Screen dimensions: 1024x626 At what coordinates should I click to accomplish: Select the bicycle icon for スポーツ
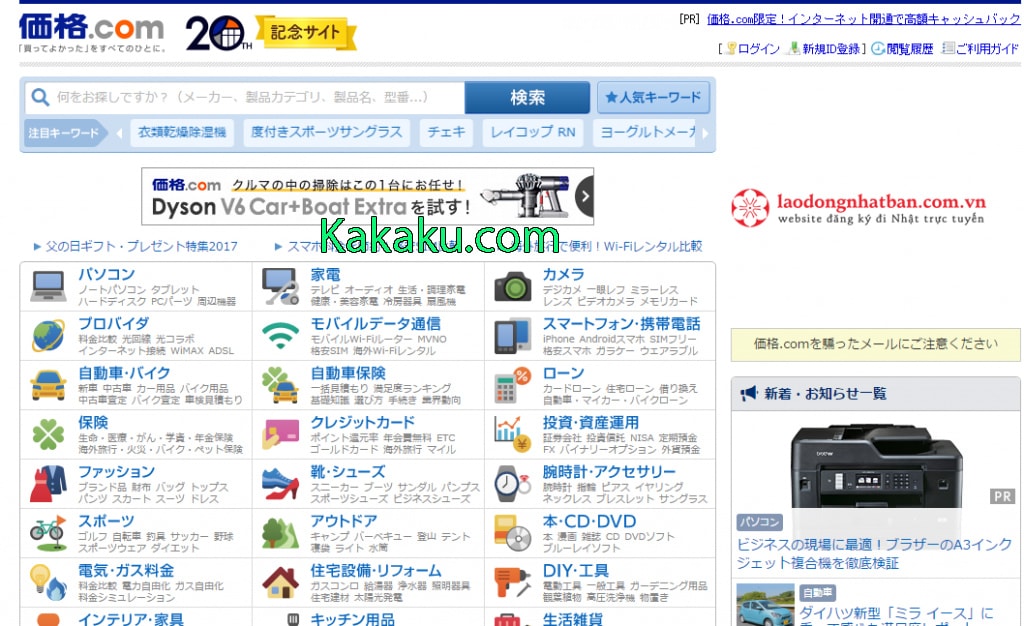[x=45, y=533]
